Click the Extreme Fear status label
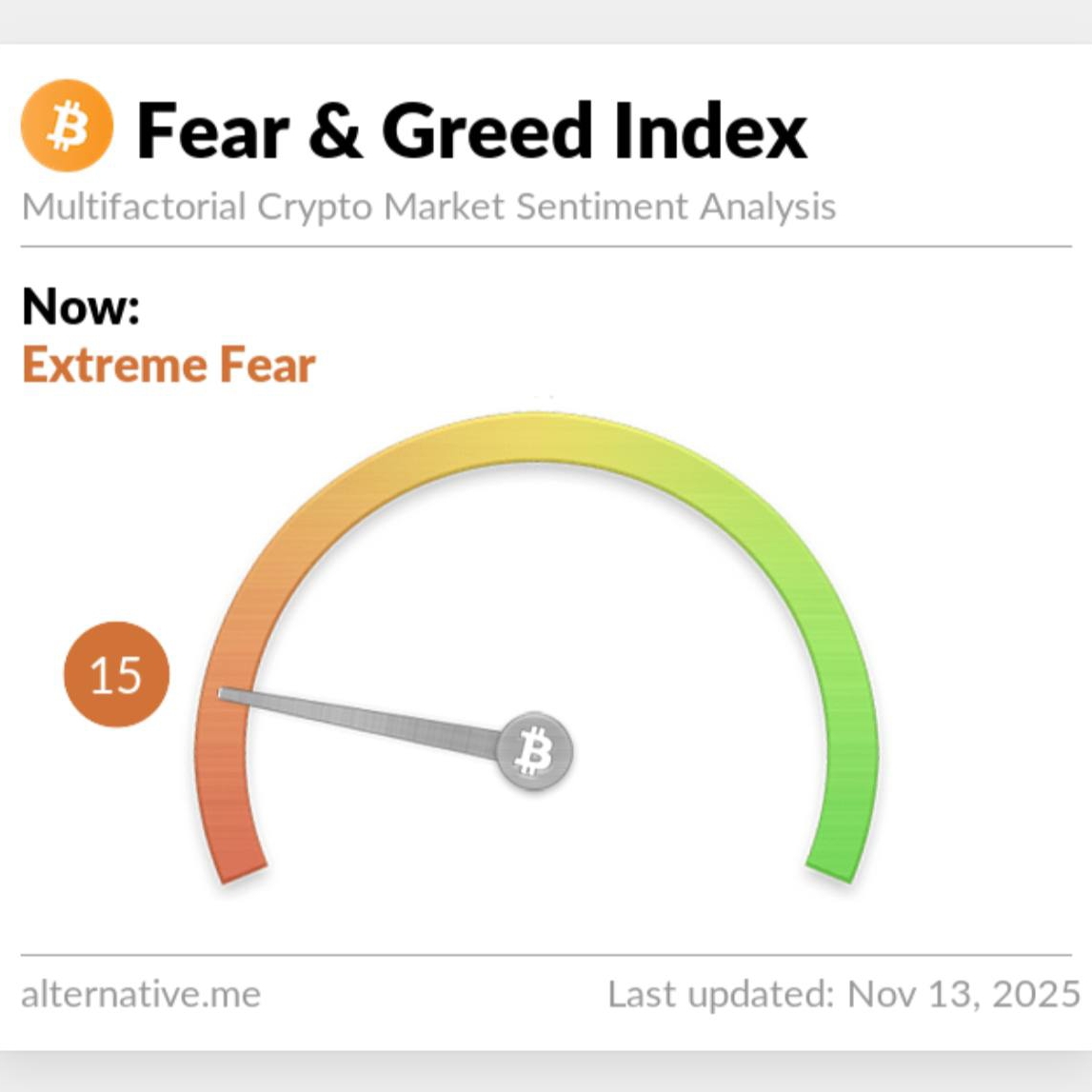This screenshot has height=1092, width=1092. click(169, 365)
